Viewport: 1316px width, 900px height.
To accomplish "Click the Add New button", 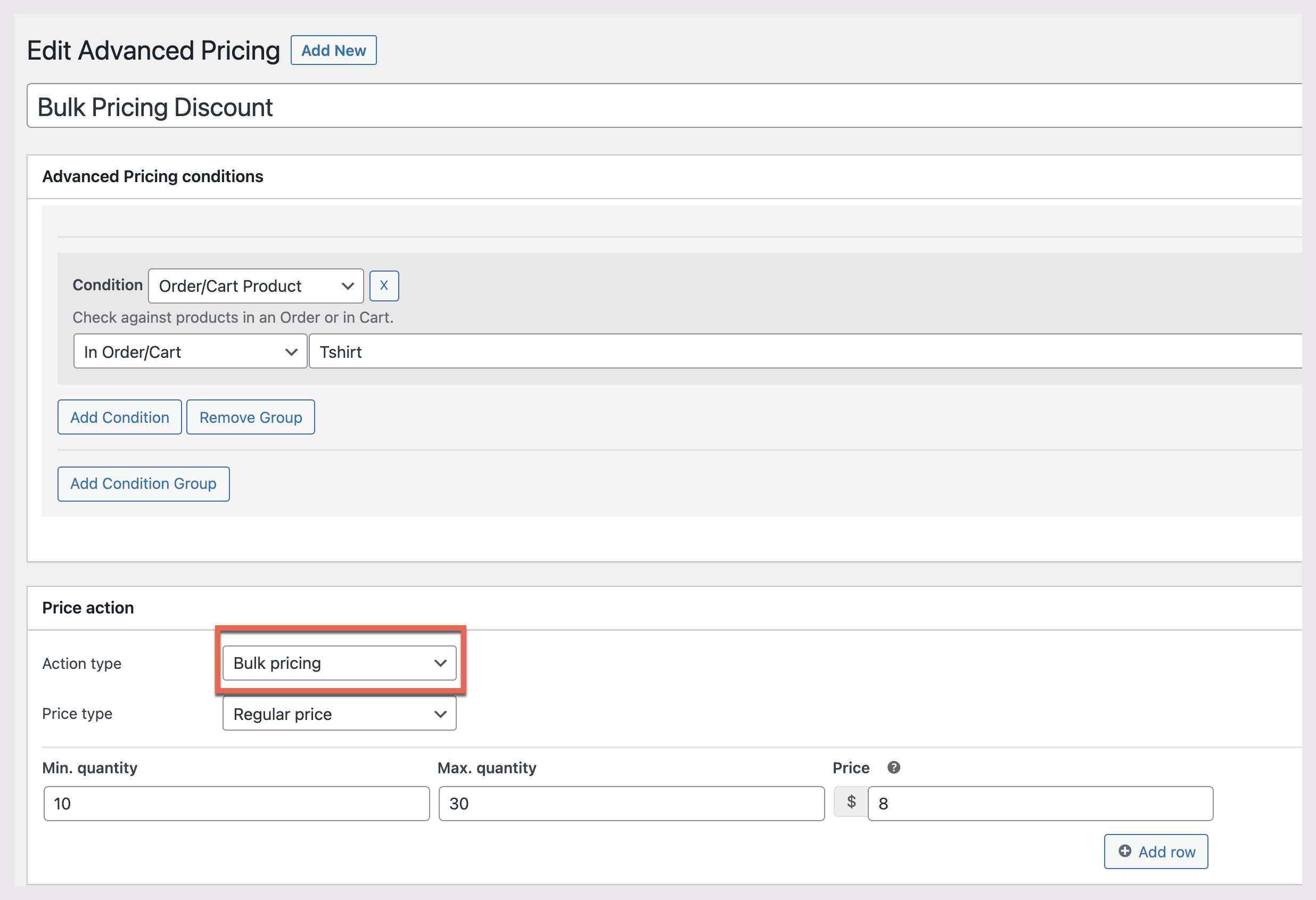I will (333, 51).
